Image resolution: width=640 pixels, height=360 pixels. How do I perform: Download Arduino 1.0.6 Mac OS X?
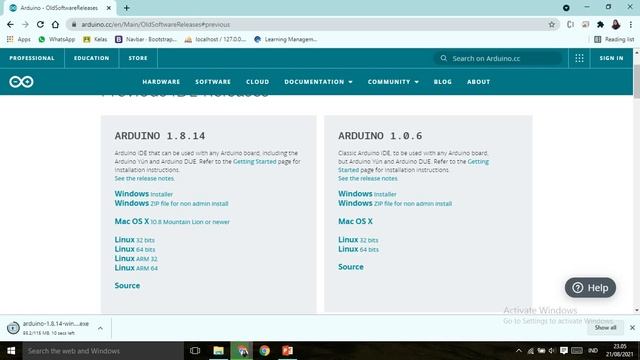pos(355,222)
